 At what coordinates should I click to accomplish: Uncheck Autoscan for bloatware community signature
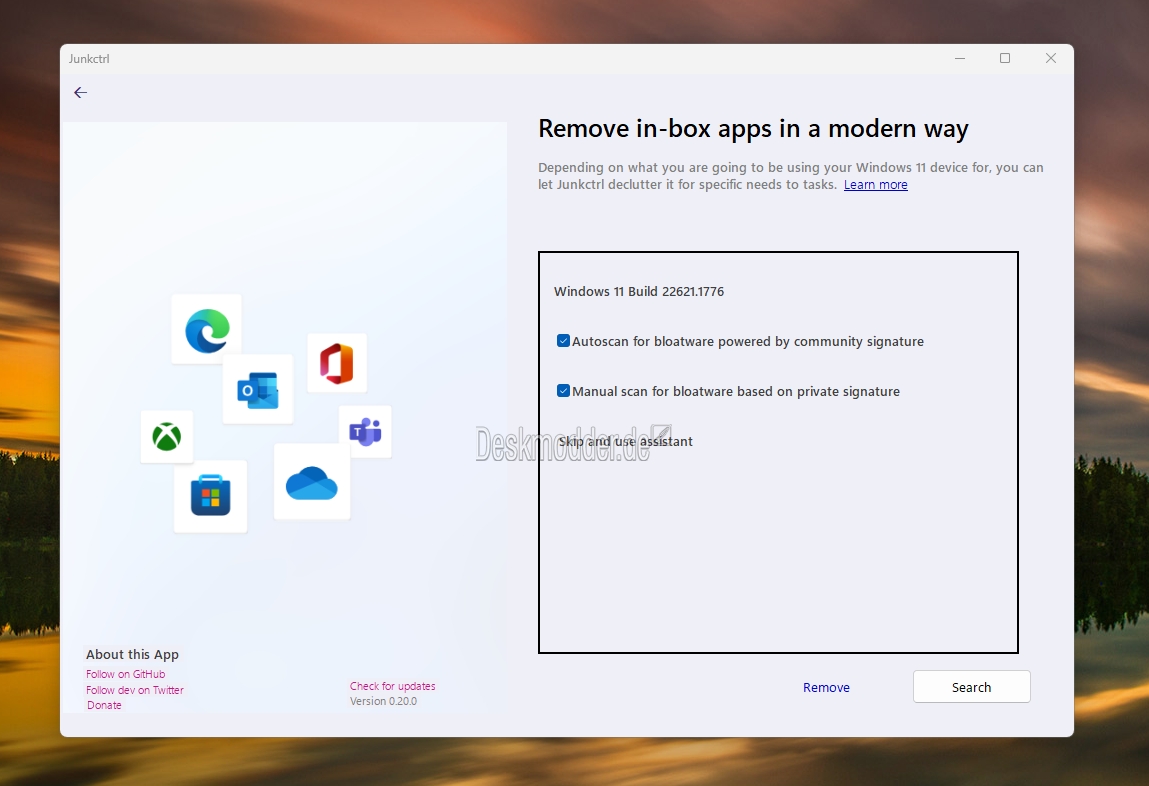point(564,341)
